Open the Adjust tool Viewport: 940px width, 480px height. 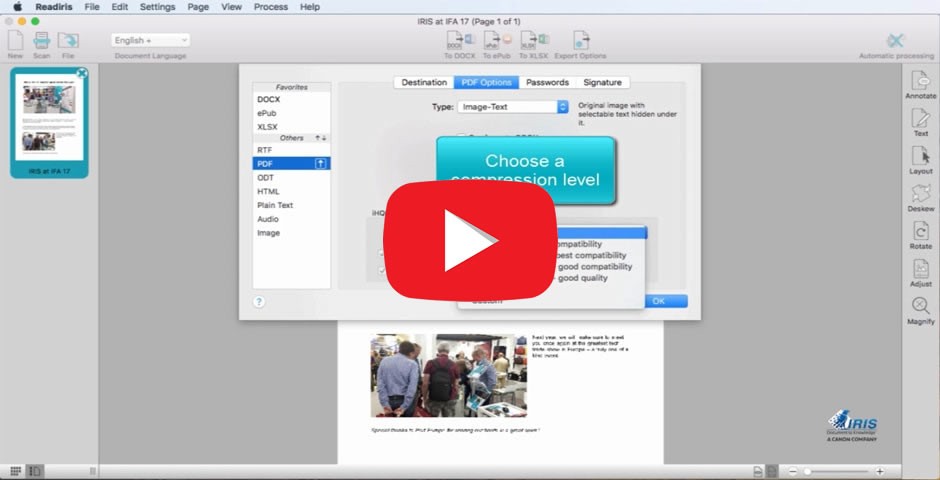point(920,268)
